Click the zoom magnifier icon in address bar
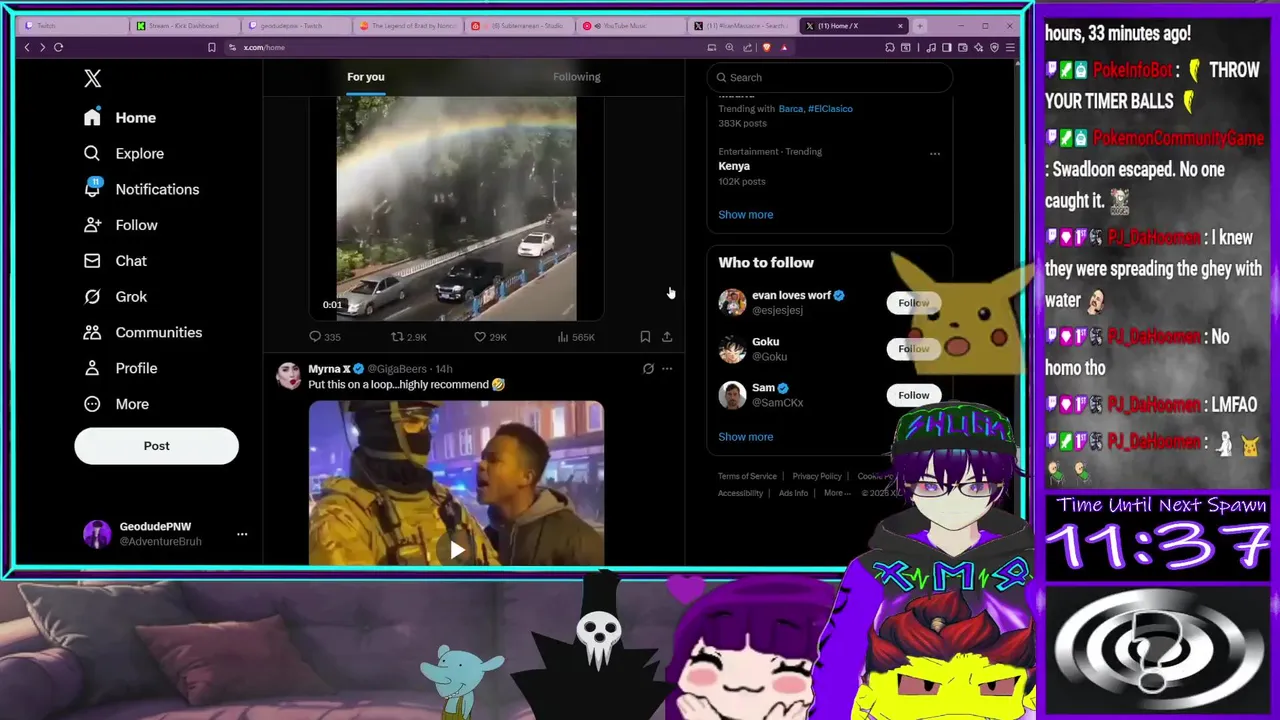 pos(729,47)
